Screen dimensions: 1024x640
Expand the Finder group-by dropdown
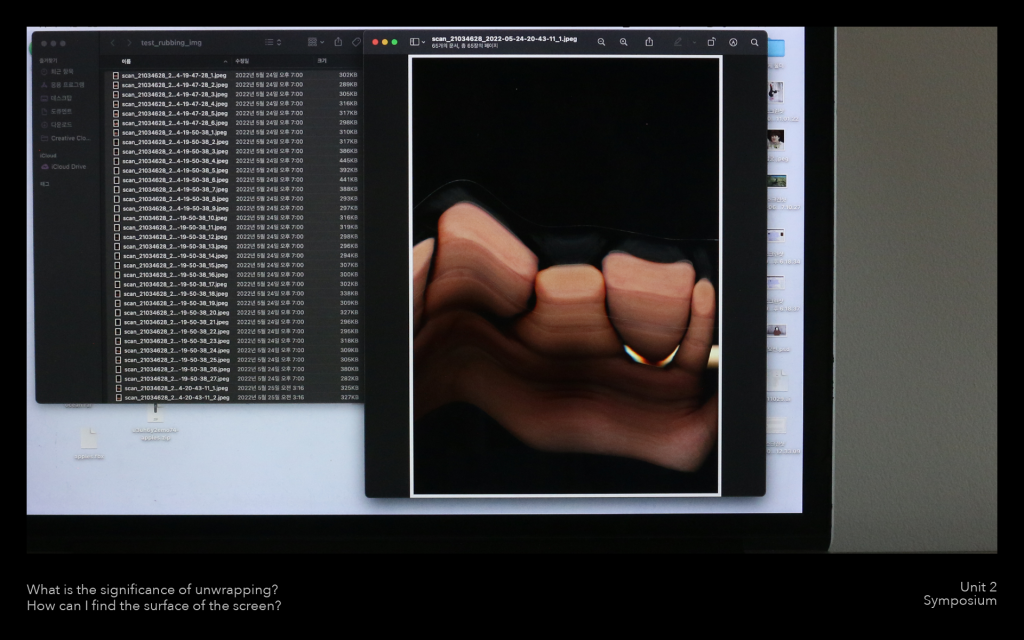pos(315,42)
